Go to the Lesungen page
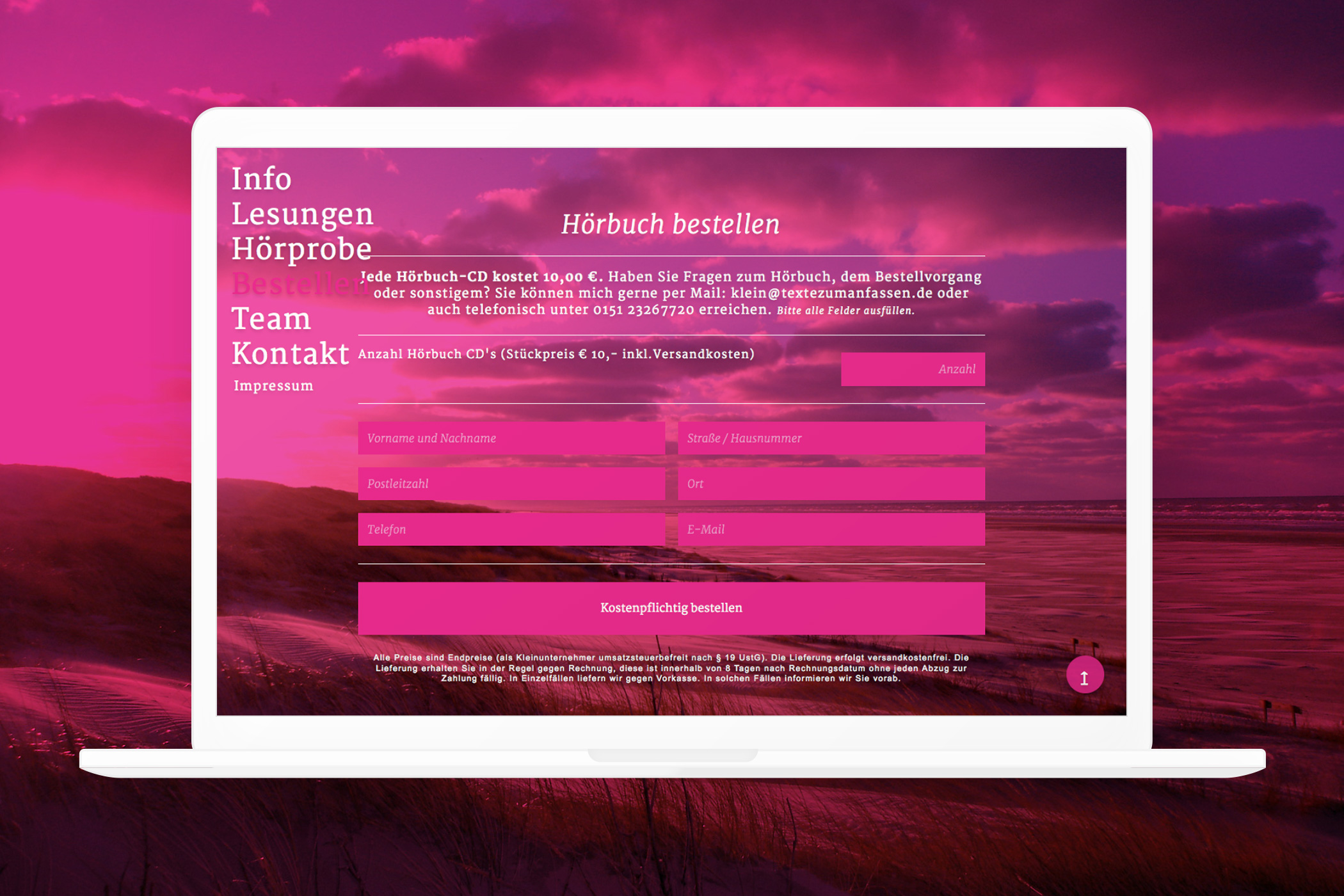The height and width of the screenshot is (896, 1344). pos(302,214)
